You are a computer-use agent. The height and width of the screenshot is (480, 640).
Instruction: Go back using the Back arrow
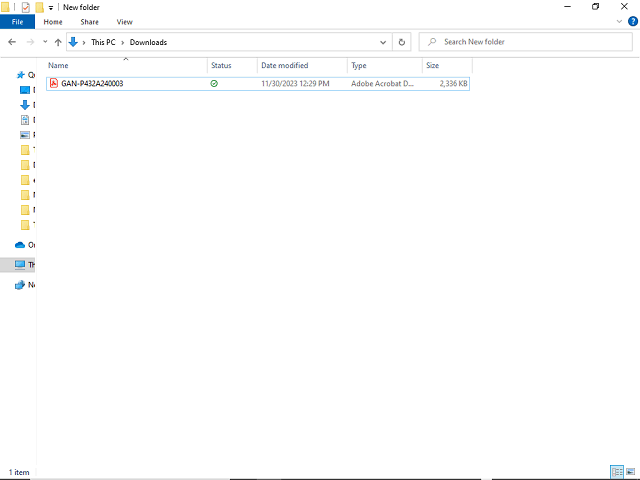pos(12,42)
